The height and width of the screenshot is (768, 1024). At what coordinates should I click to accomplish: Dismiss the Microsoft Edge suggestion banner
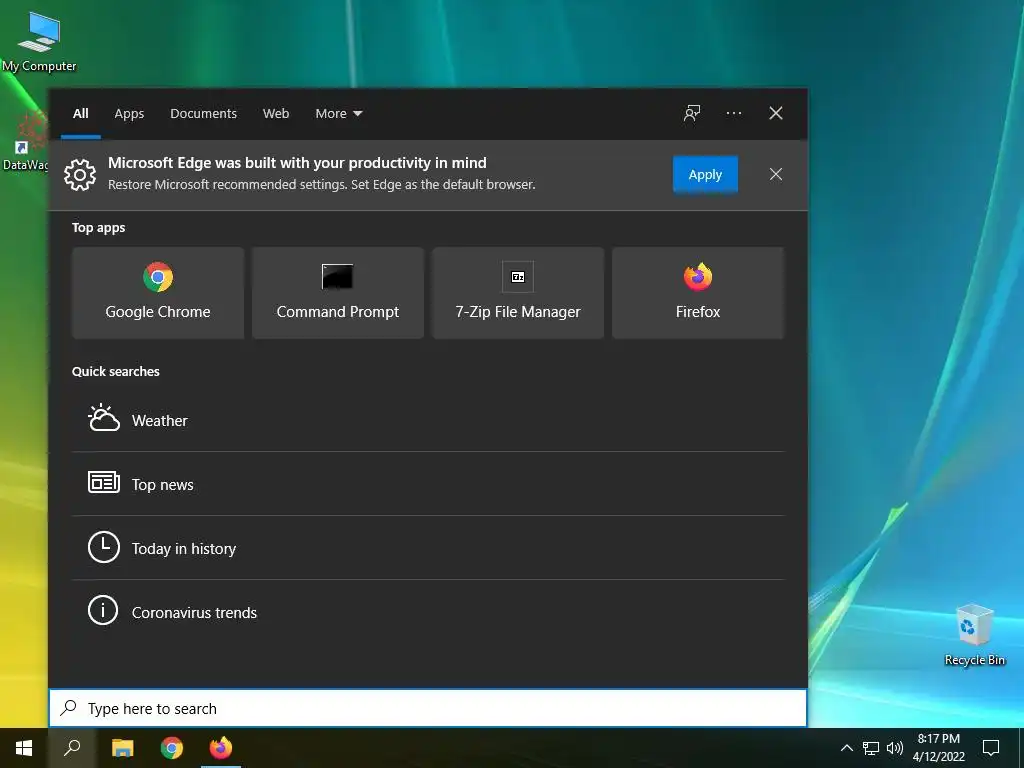click(x=775, y=174)
